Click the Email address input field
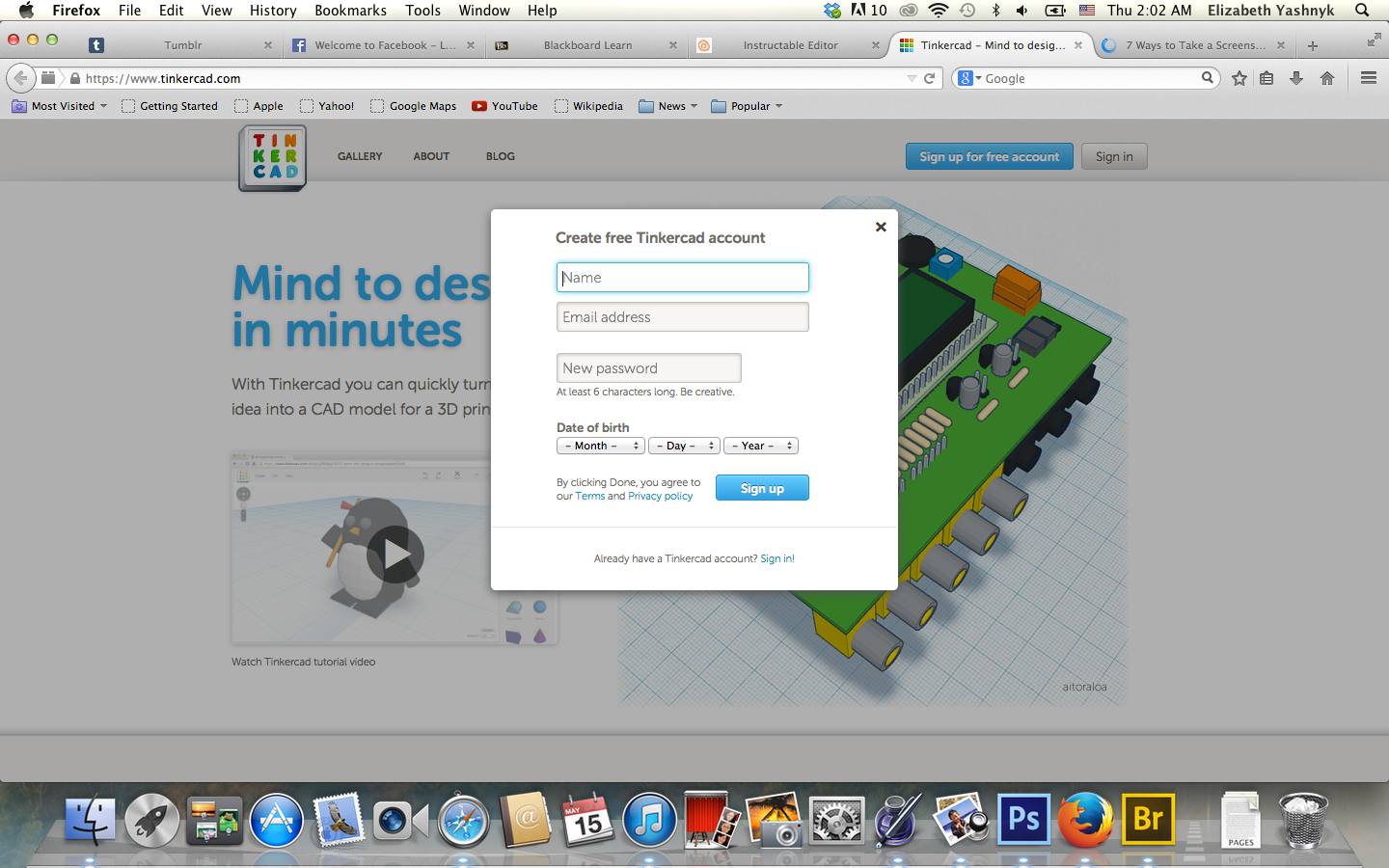Screen dimensions: 1389x868 pyautogui.click(x=682, y=316)
